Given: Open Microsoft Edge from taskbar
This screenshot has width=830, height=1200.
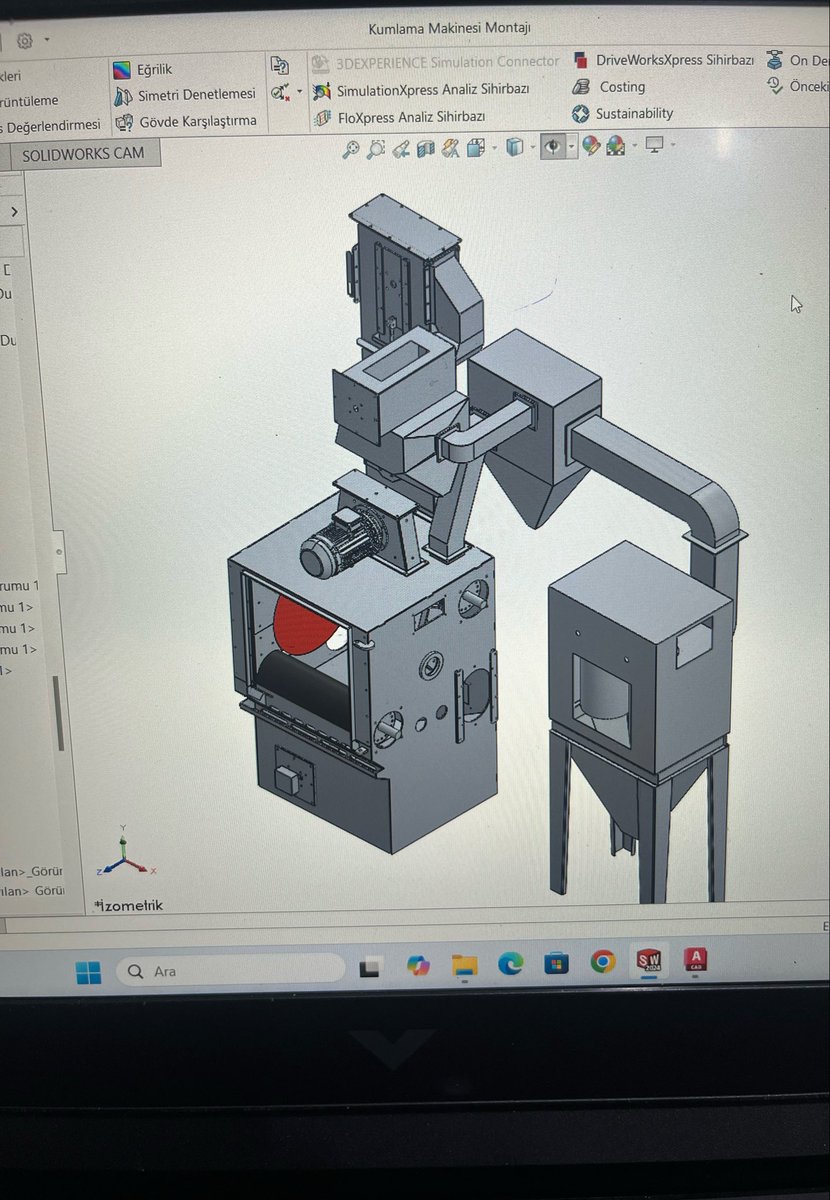Looking at the screenshot, I should pos(511,963).
